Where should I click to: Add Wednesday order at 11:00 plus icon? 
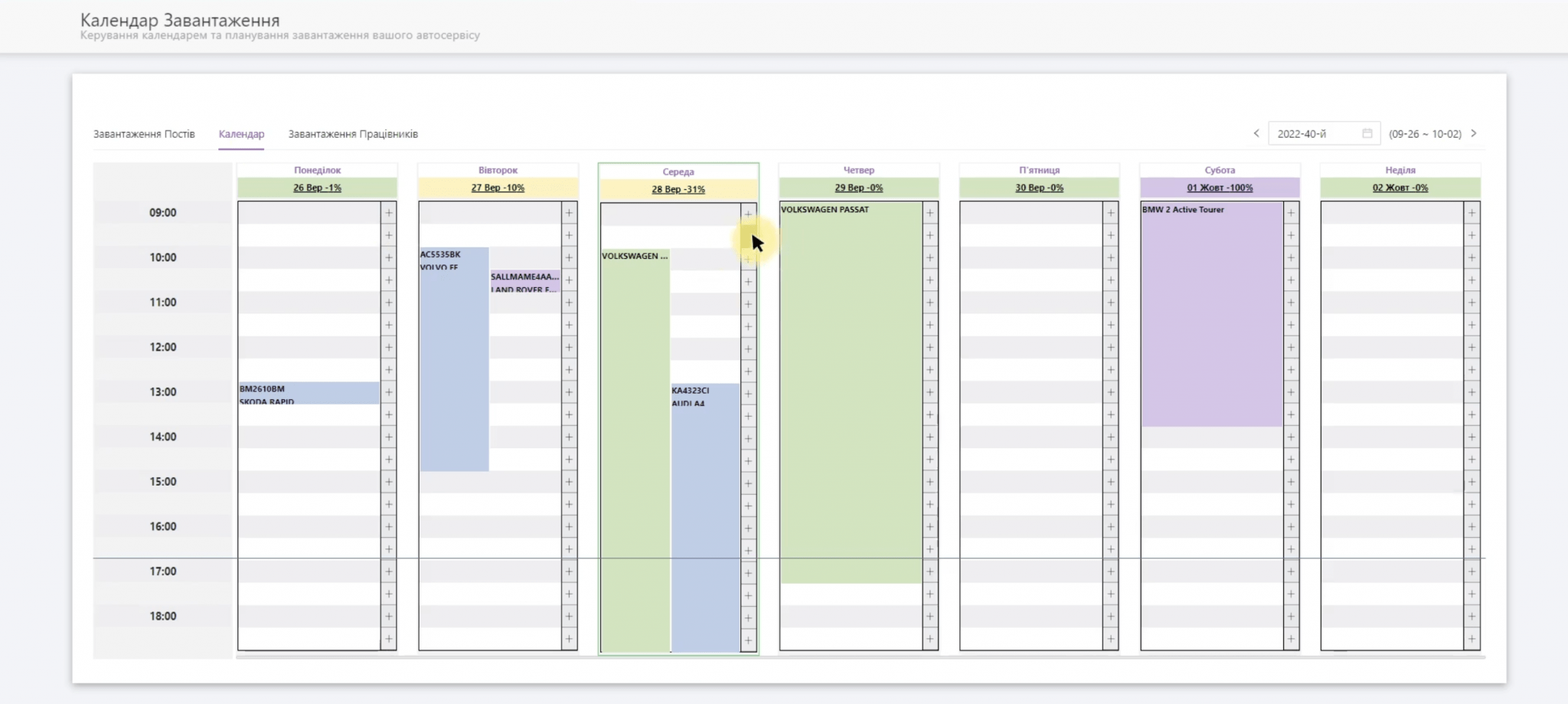749,304
